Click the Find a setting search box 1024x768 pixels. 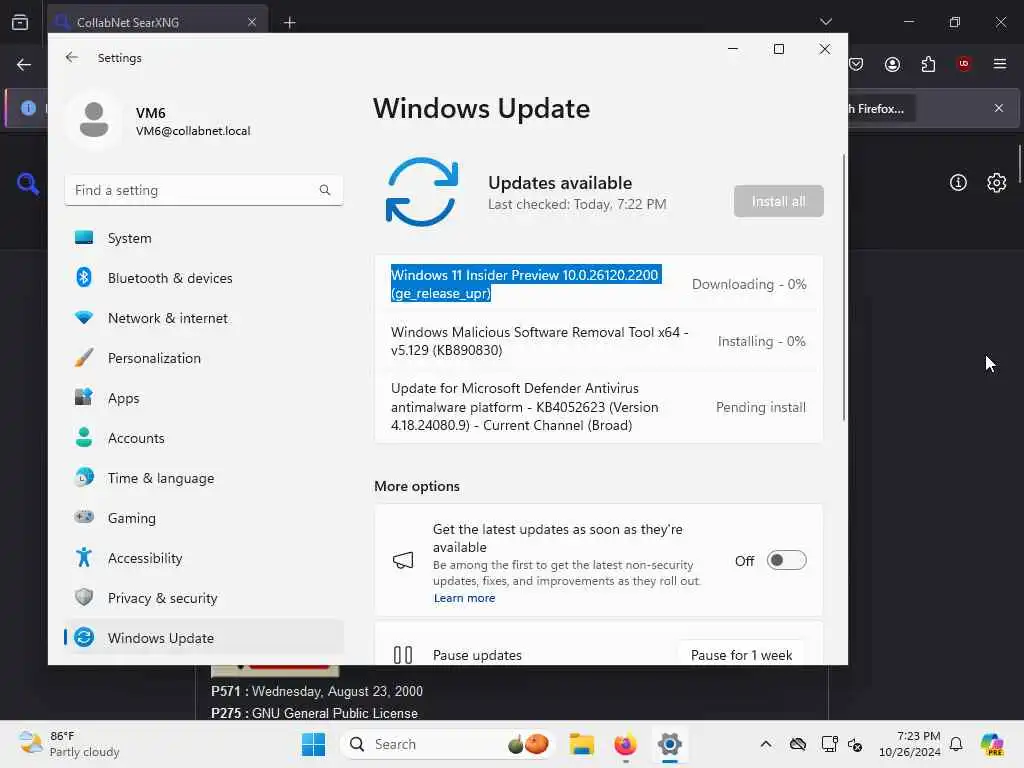(x=204, y=190)
